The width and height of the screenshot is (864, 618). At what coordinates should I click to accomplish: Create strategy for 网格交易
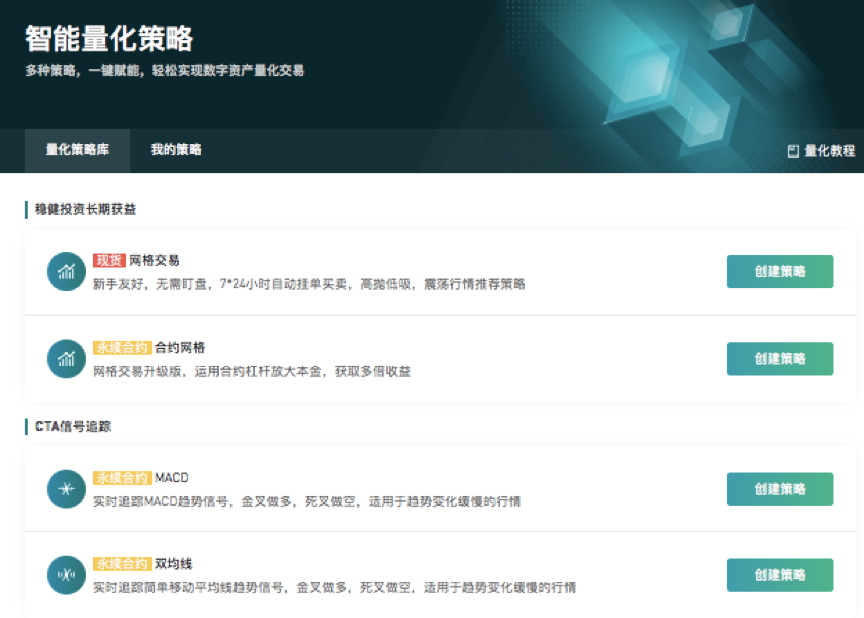click(780, 272)
